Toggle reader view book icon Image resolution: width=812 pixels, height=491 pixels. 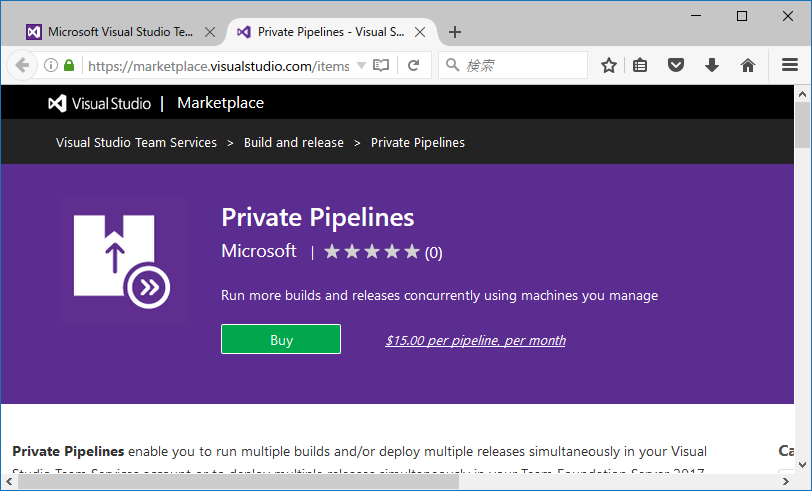[381, 66]
